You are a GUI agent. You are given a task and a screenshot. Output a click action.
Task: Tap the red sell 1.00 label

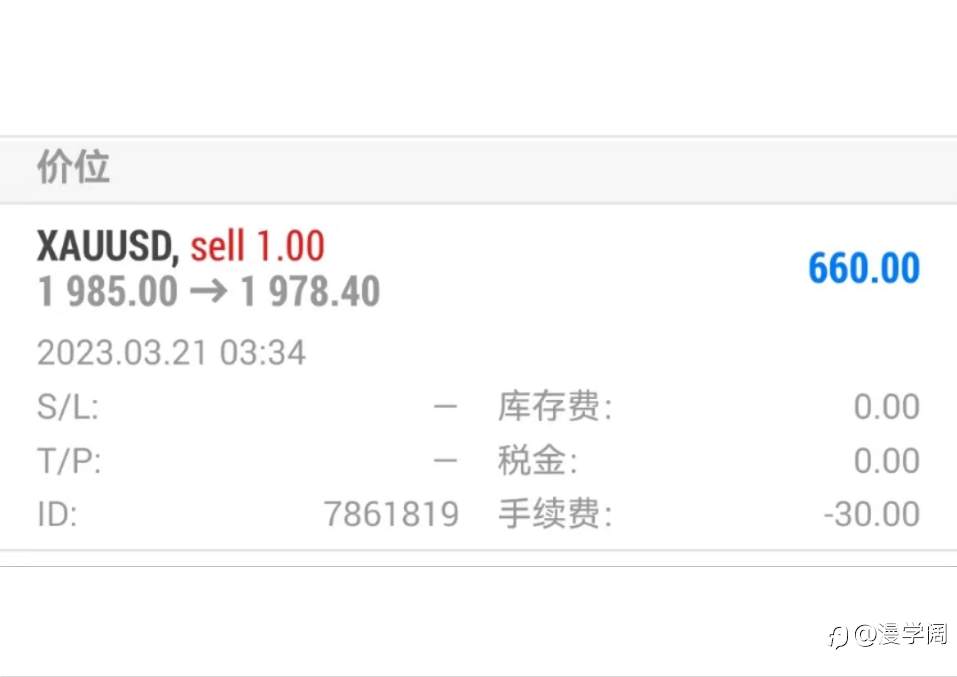(x=258, y=246)
